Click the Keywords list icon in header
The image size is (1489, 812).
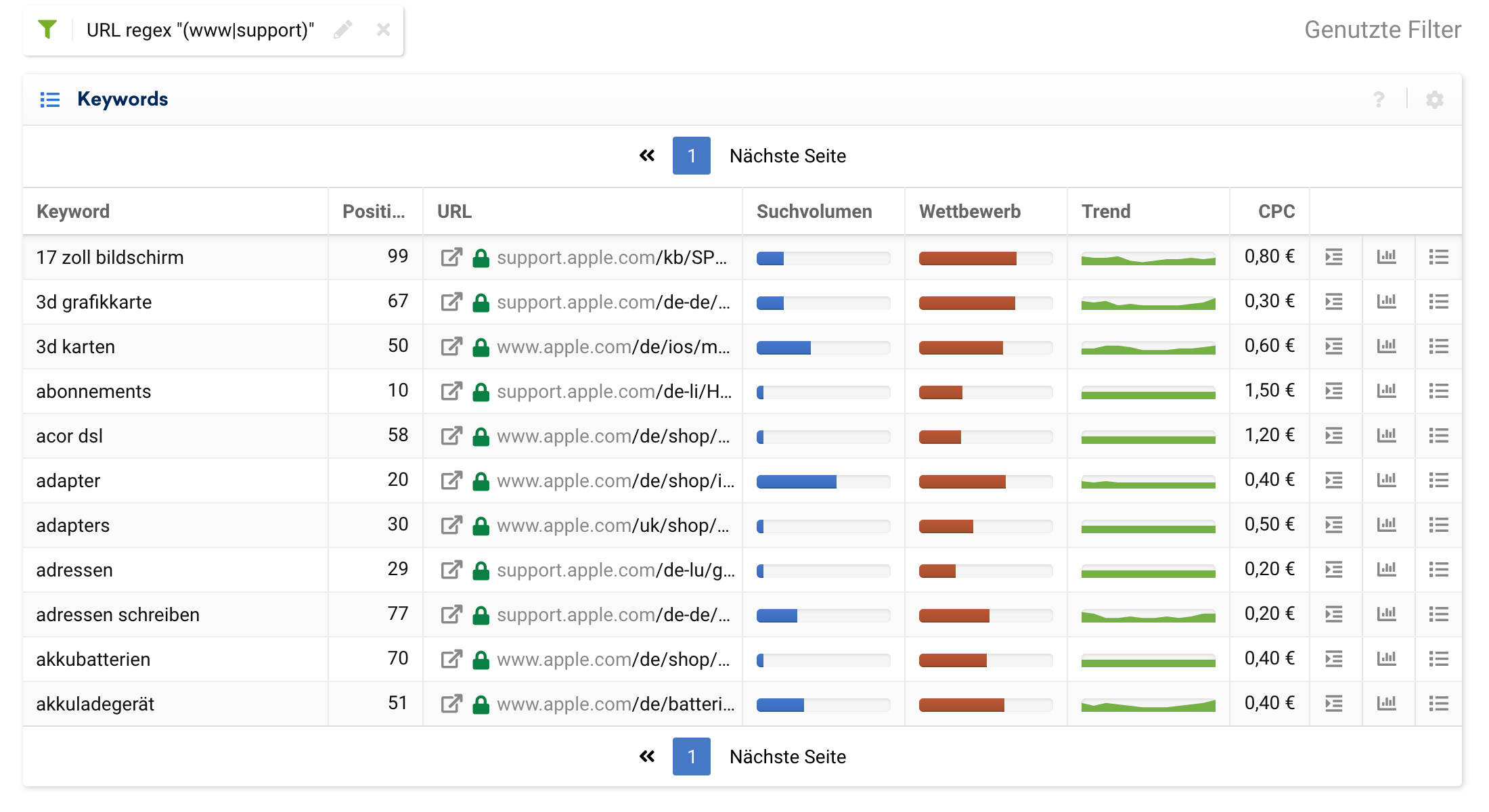[x=50, y=99]
